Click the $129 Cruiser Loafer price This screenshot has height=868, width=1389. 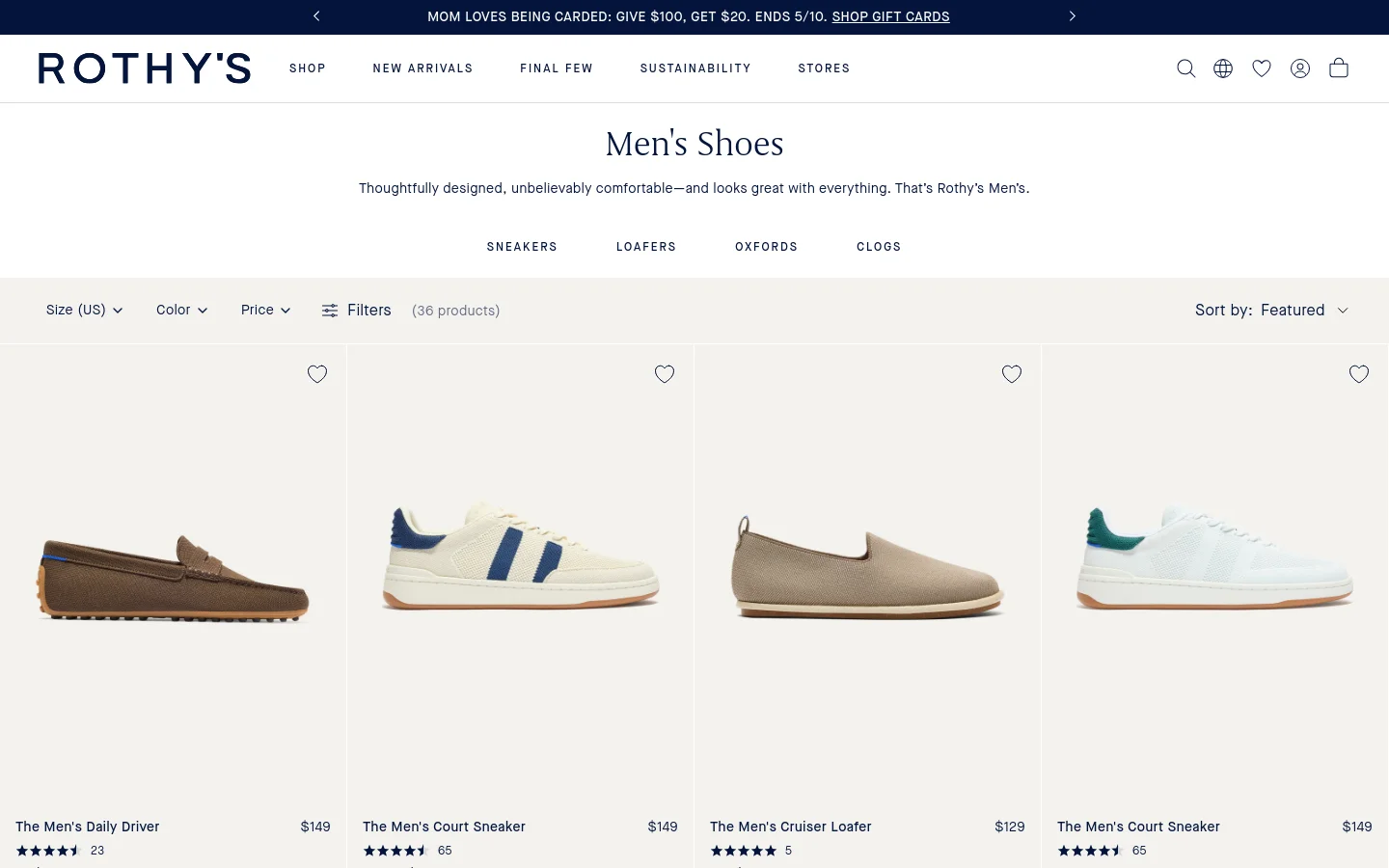click(1010, 827)
